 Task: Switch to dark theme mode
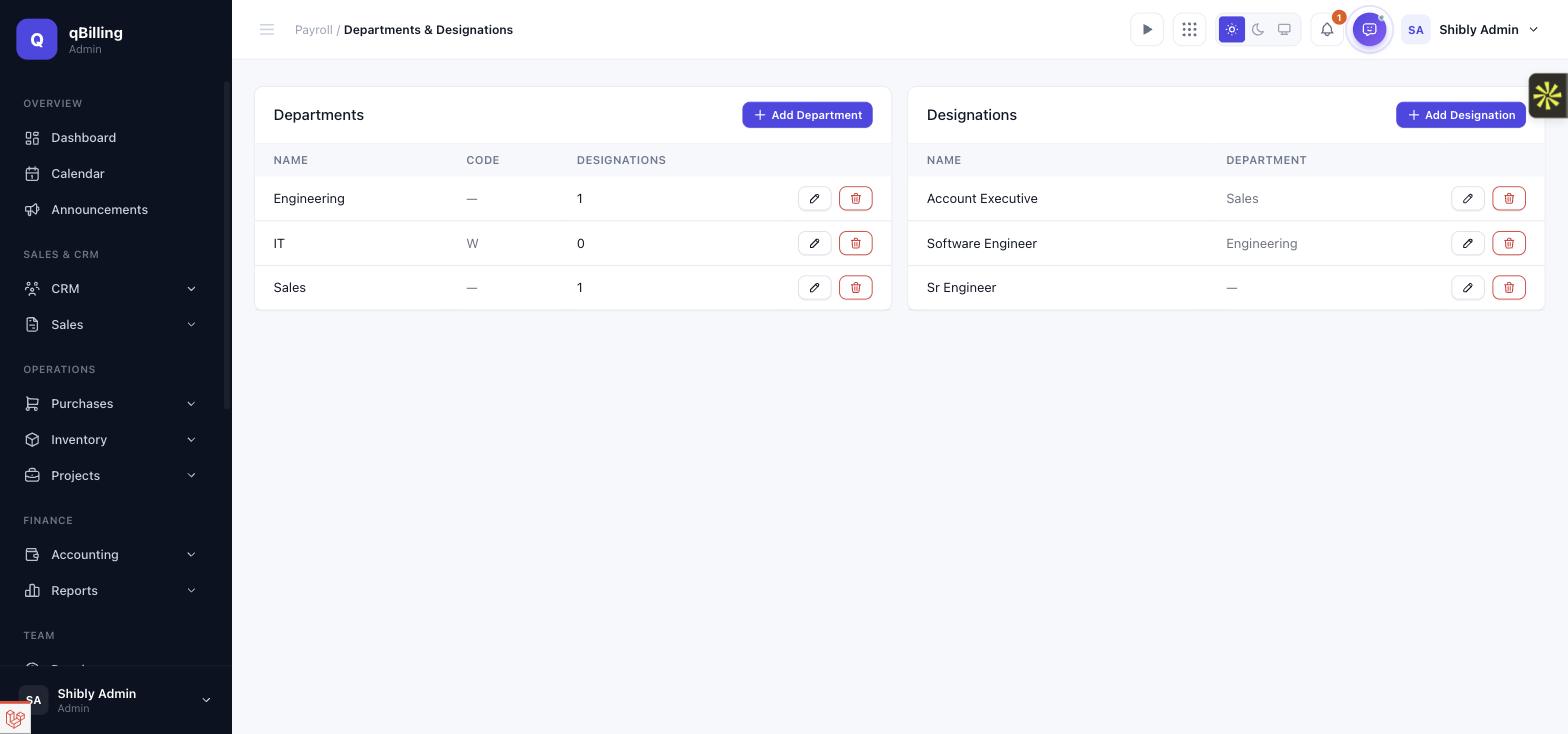(x=1258, y=30)
